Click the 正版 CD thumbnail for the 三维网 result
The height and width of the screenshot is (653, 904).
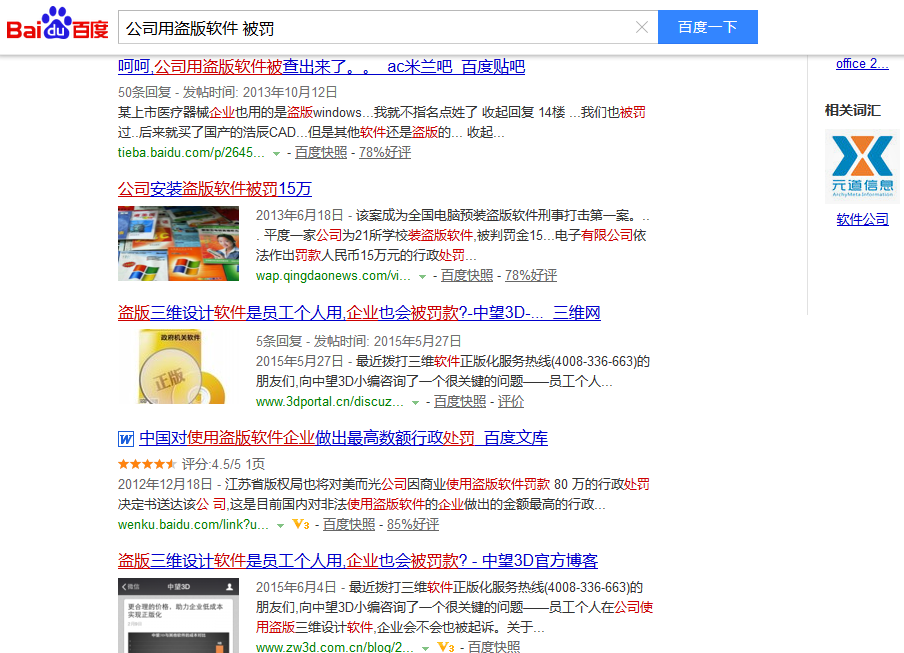178,366
